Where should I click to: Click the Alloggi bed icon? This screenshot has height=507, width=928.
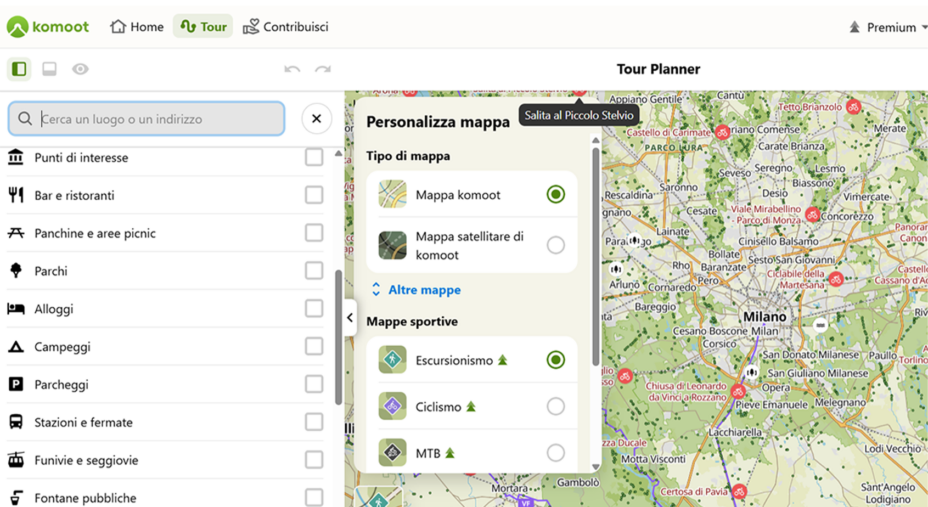(x=16, y=309)
